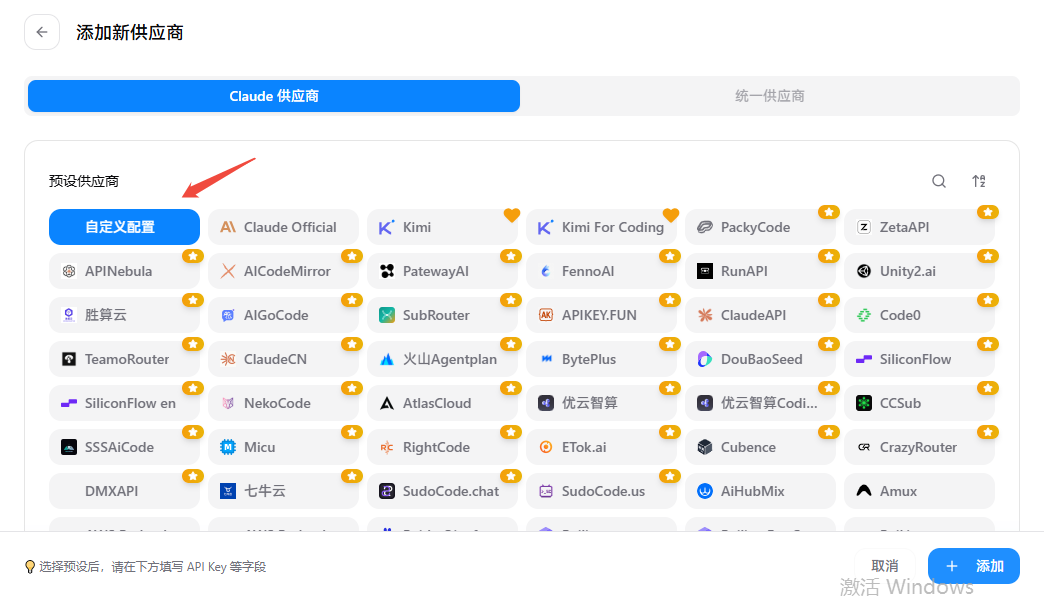Click the DouBaoSeed logo icon
The image size is (1044, 600).
coord(704,359)
